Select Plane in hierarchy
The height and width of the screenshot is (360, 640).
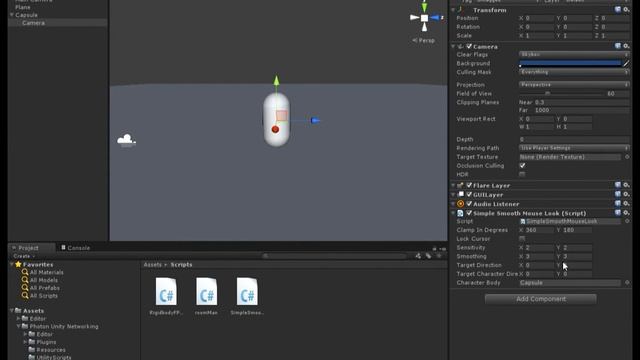(x=22, y=7)
